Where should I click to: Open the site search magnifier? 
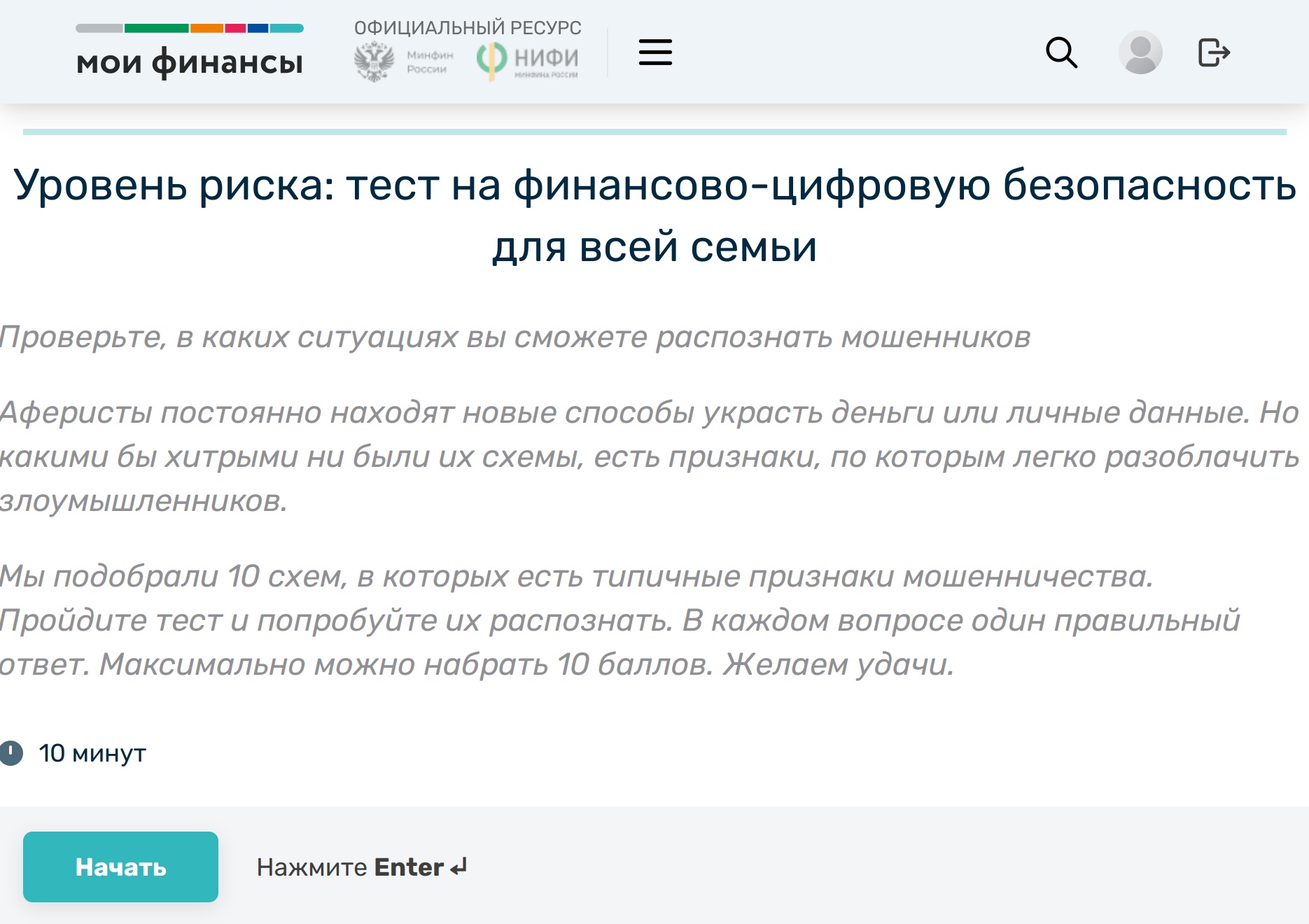click(x=1061, y=52)
